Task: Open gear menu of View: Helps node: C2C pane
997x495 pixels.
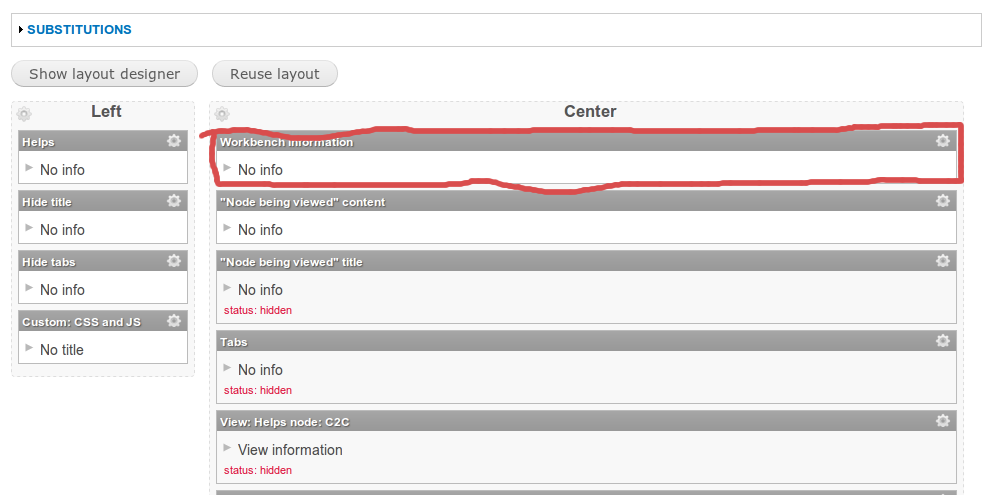Action: click(x=942, y=421)
